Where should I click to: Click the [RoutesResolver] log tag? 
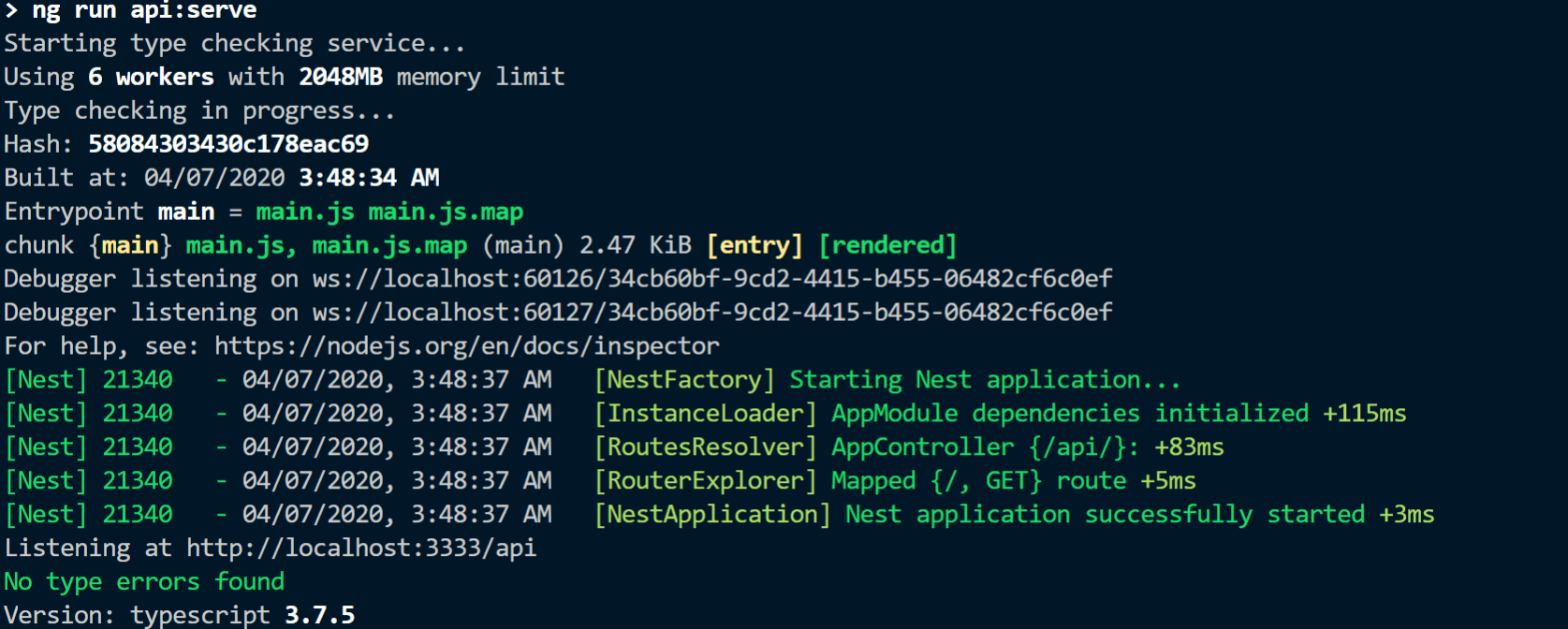705,447
